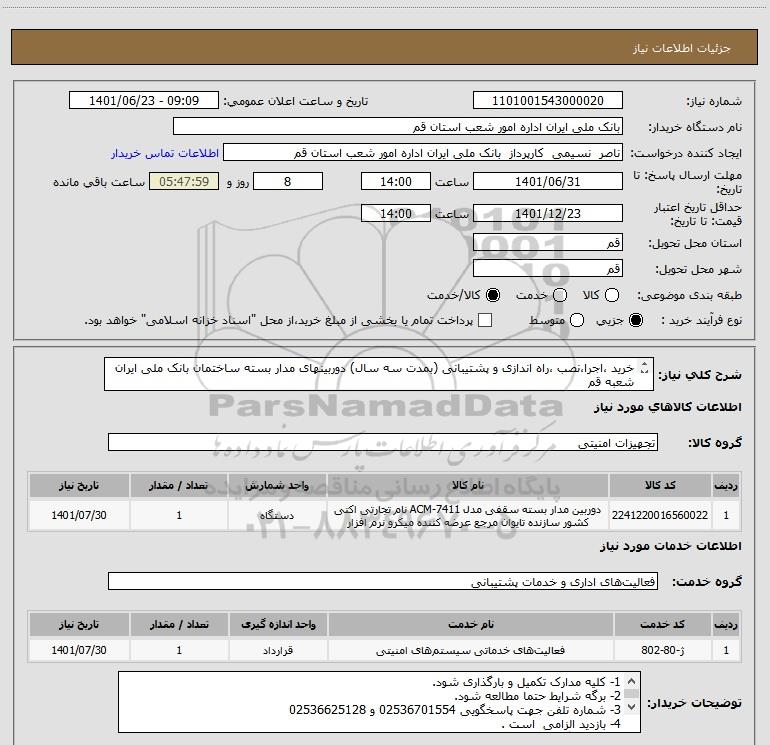Click note line بازدید الزامی است

pyautogui.click(x=561, y=724)
